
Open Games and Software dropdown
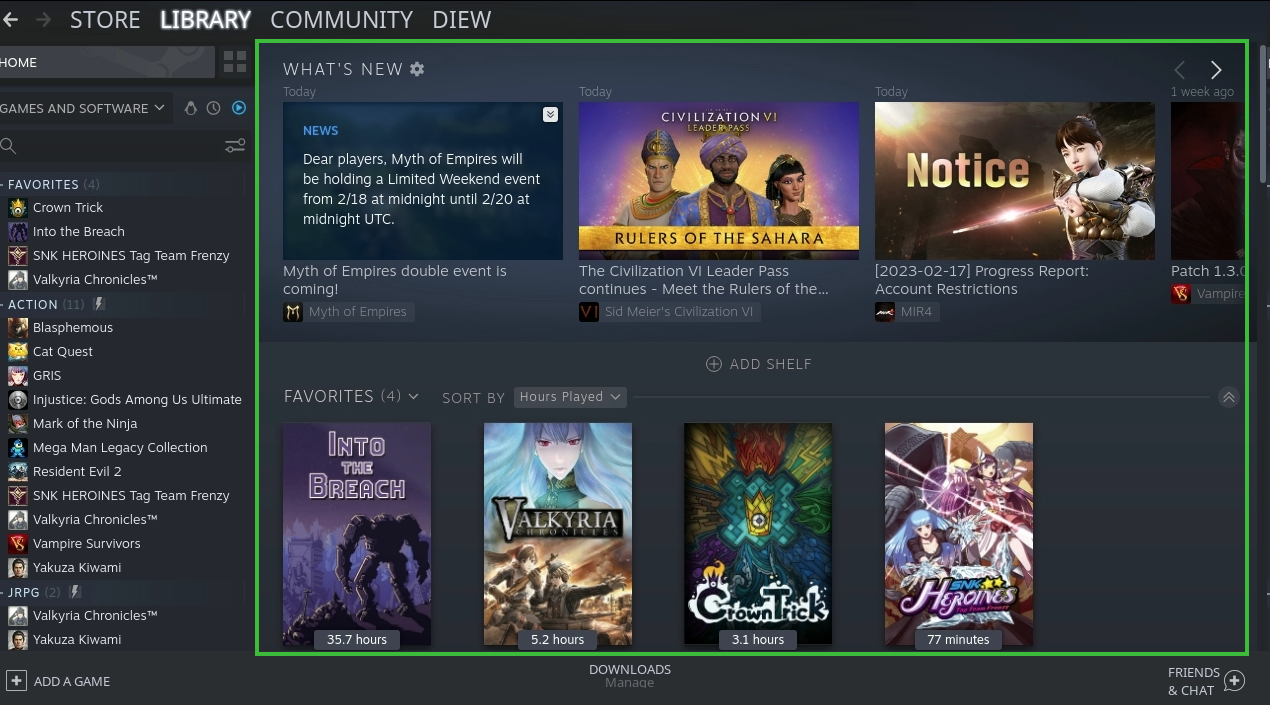coord(83,108)
